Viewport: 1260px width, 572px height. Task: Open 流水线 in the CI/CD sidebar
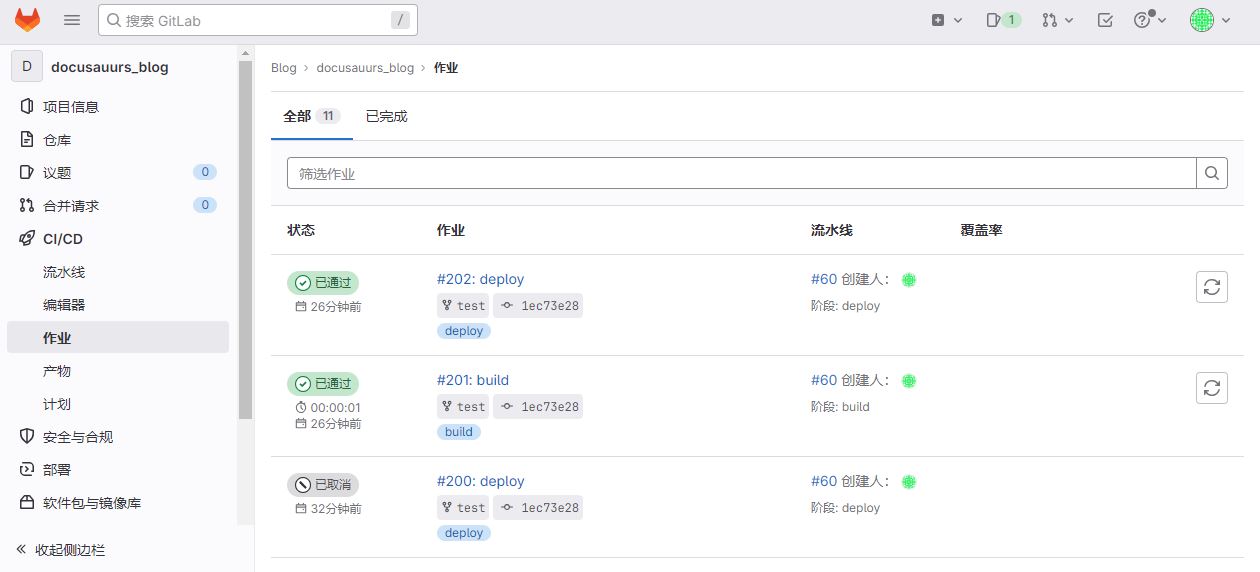(x=64, y=272)
